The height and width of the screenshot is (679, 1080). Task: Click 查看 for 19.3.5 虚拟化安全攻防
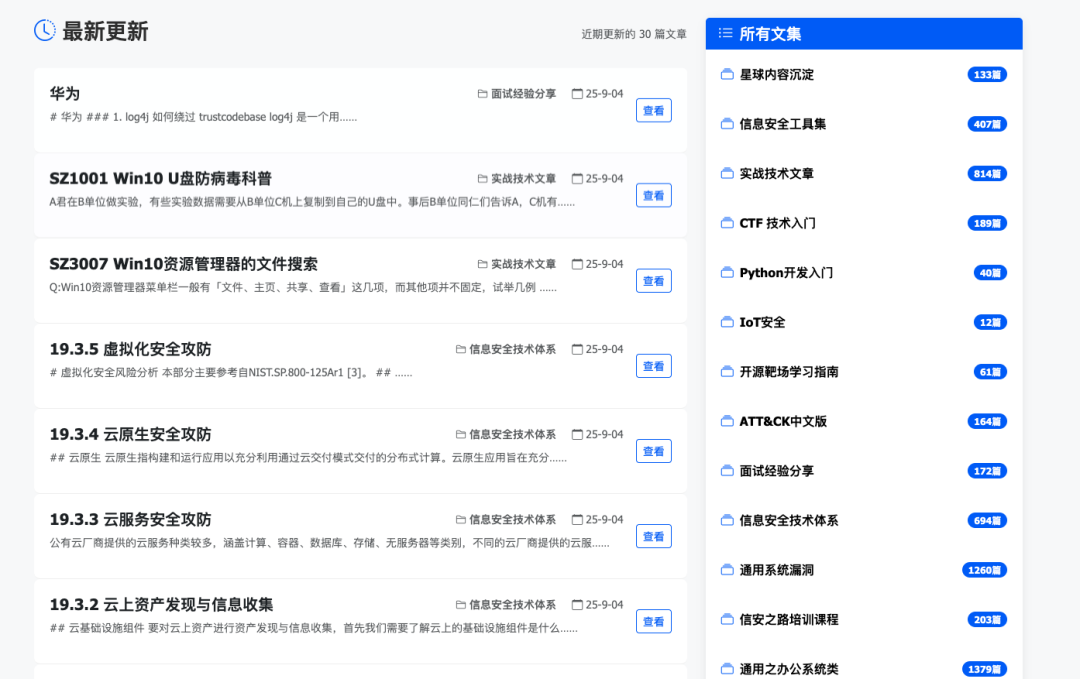tap(654, 366)
